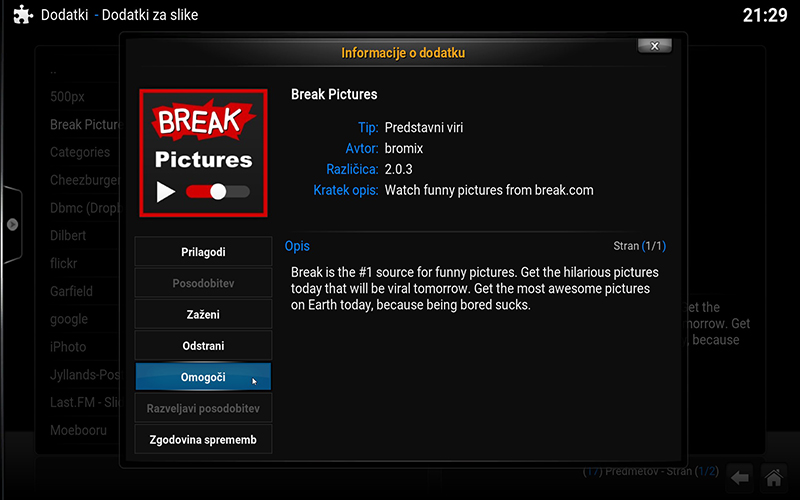Select the Odstrani button
800x500 pixels.
tap(202, 345)
